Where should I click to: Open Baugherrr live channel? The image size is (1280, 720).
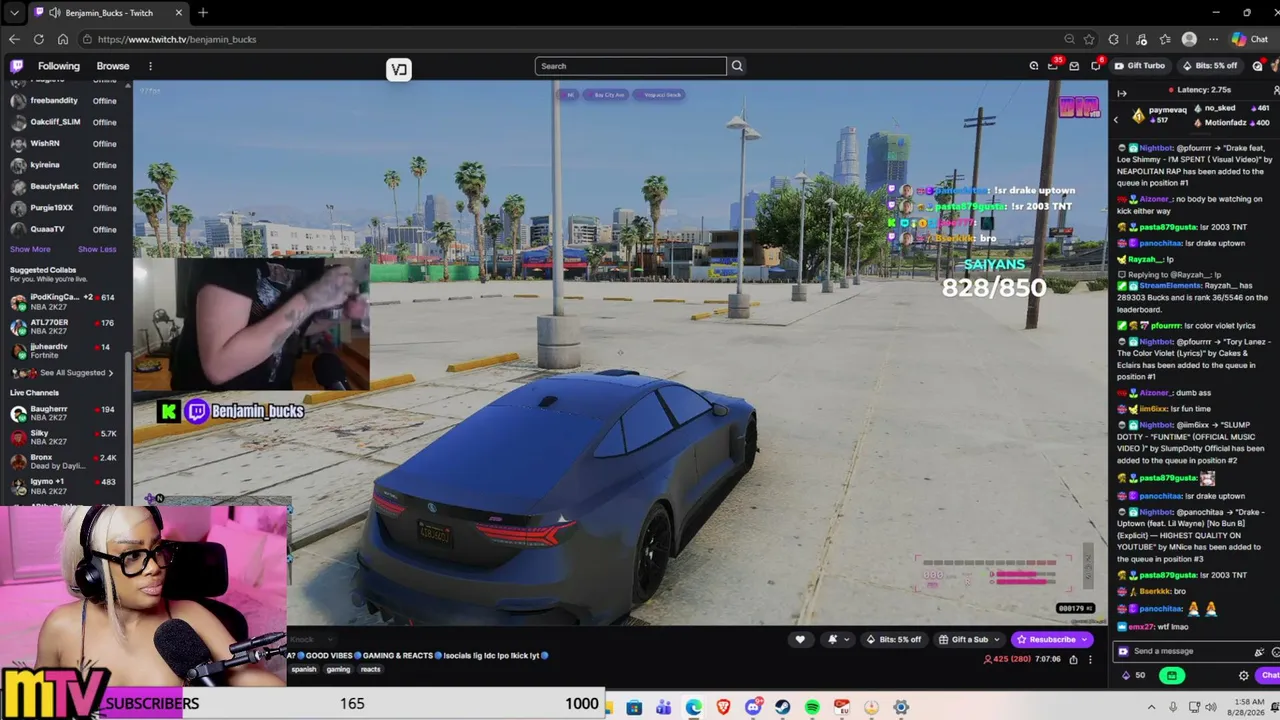[x=64, y=413]
